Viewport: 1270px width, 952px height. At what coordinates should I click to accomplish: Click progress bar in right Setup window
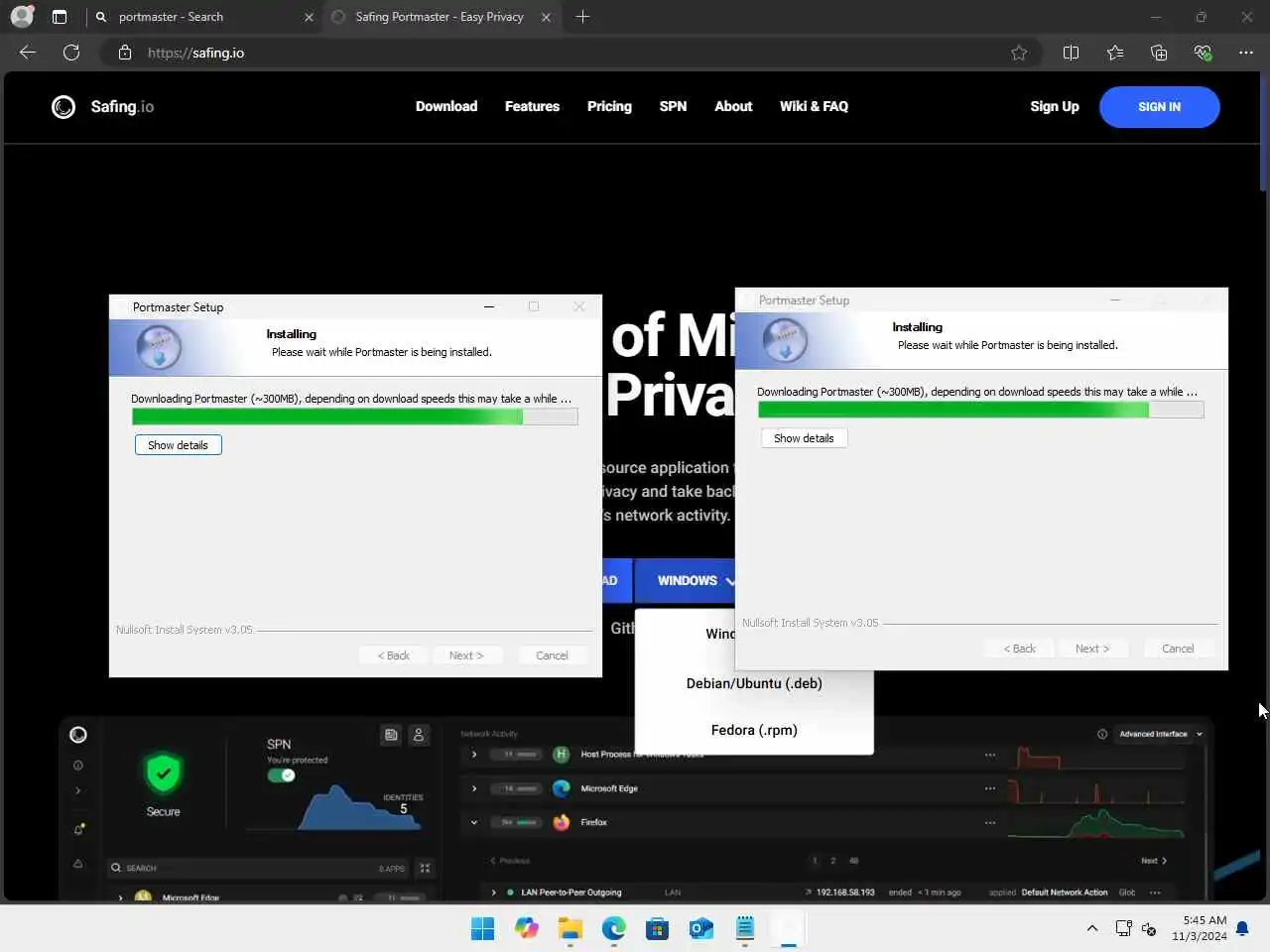click(980, 411)
